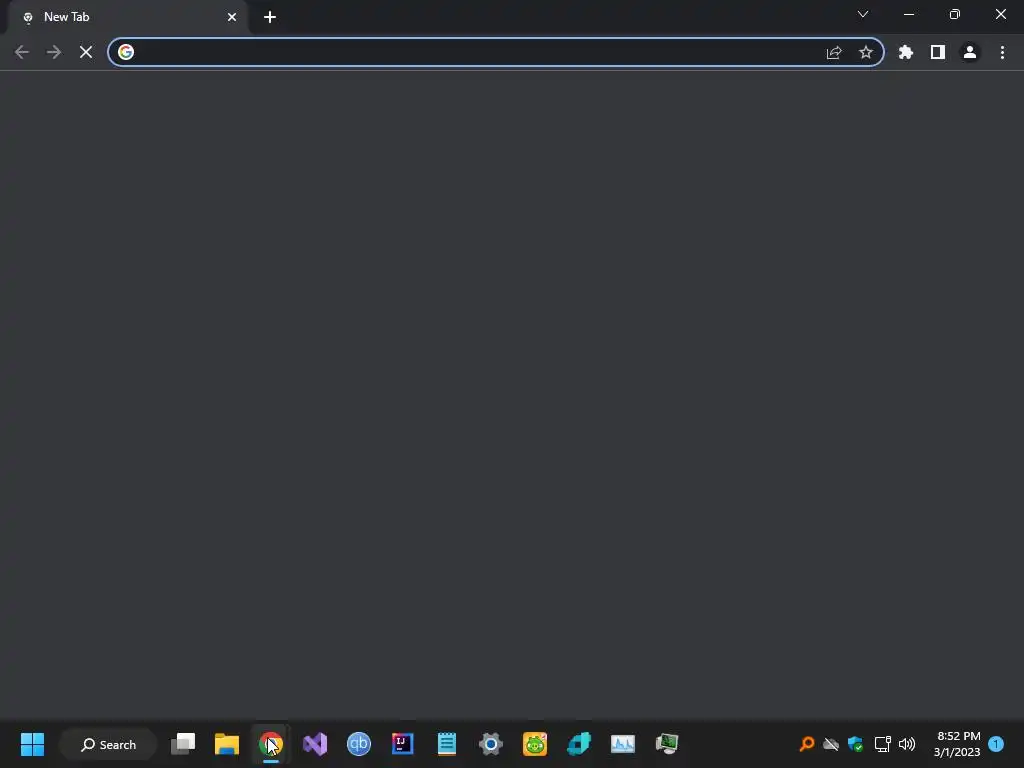Viewport: 1024px width, 768px height.
Task: Open the volume speaker tray icon
Action: 907,744
